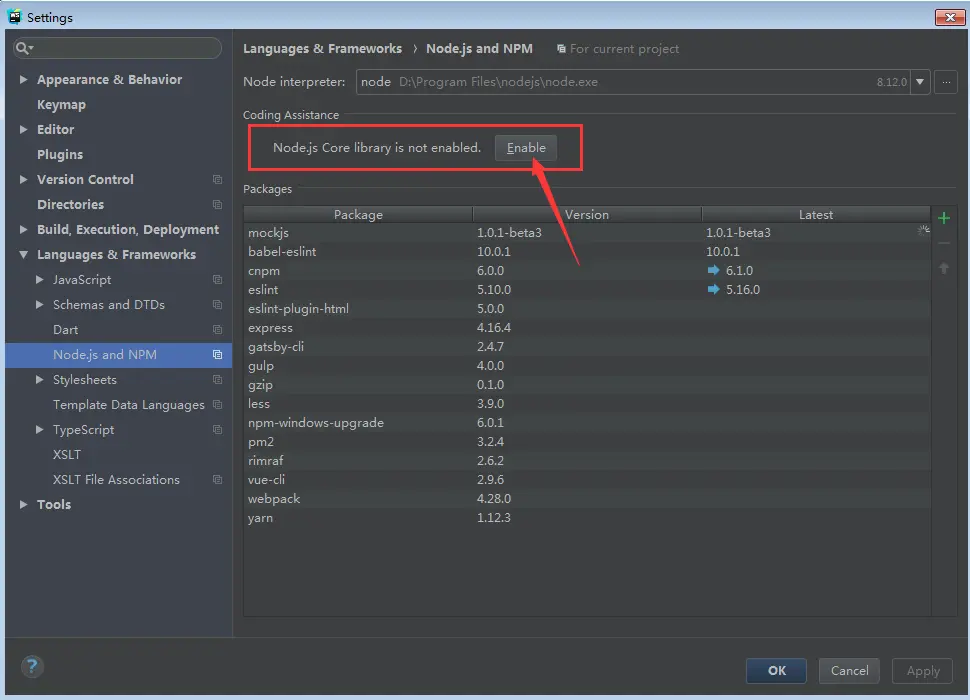Click into the settings search field
The image size is (970, 700).
click(x=124, y=48)
